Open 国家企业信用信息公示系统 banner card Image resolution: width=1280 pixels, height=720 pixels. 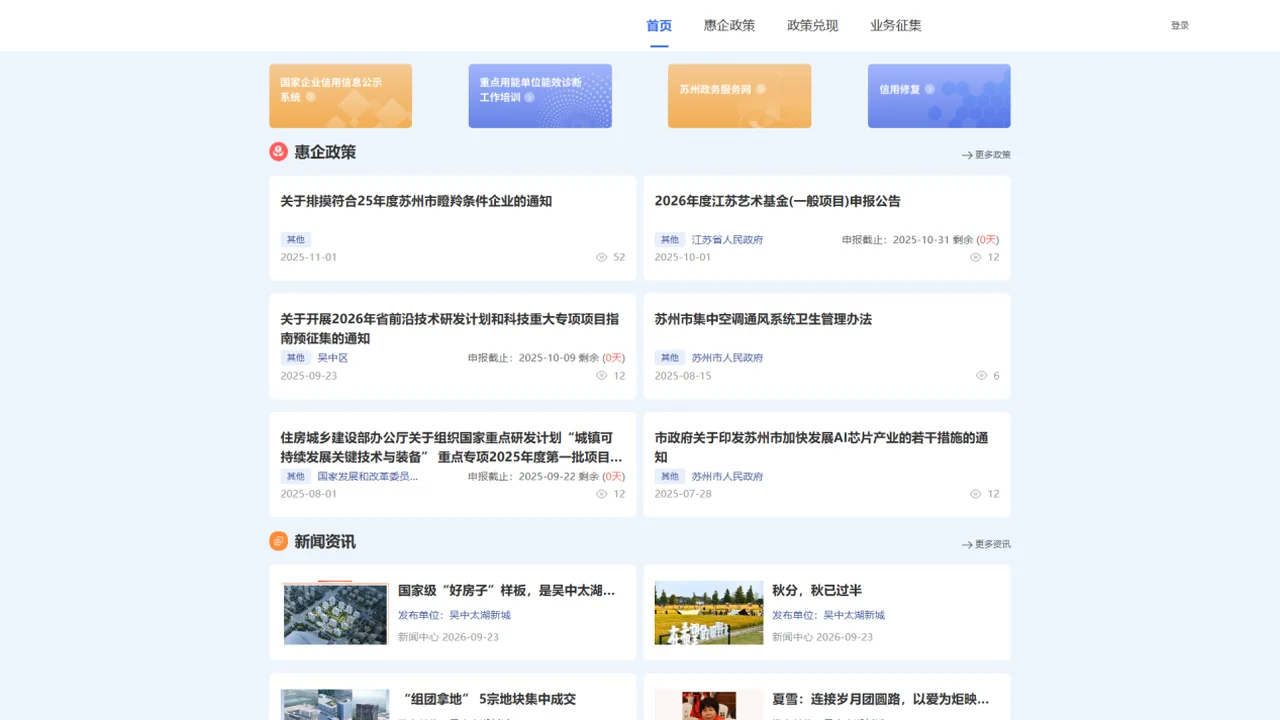point(340,96)
